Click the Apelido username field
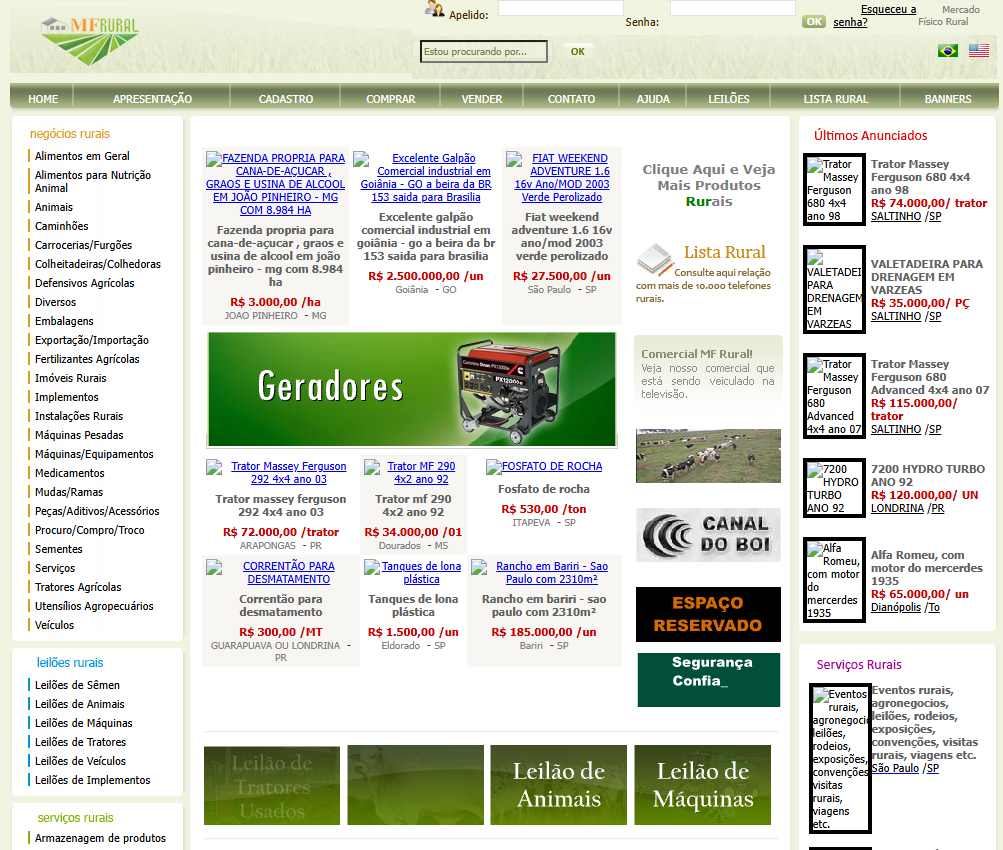 (560, 8)
